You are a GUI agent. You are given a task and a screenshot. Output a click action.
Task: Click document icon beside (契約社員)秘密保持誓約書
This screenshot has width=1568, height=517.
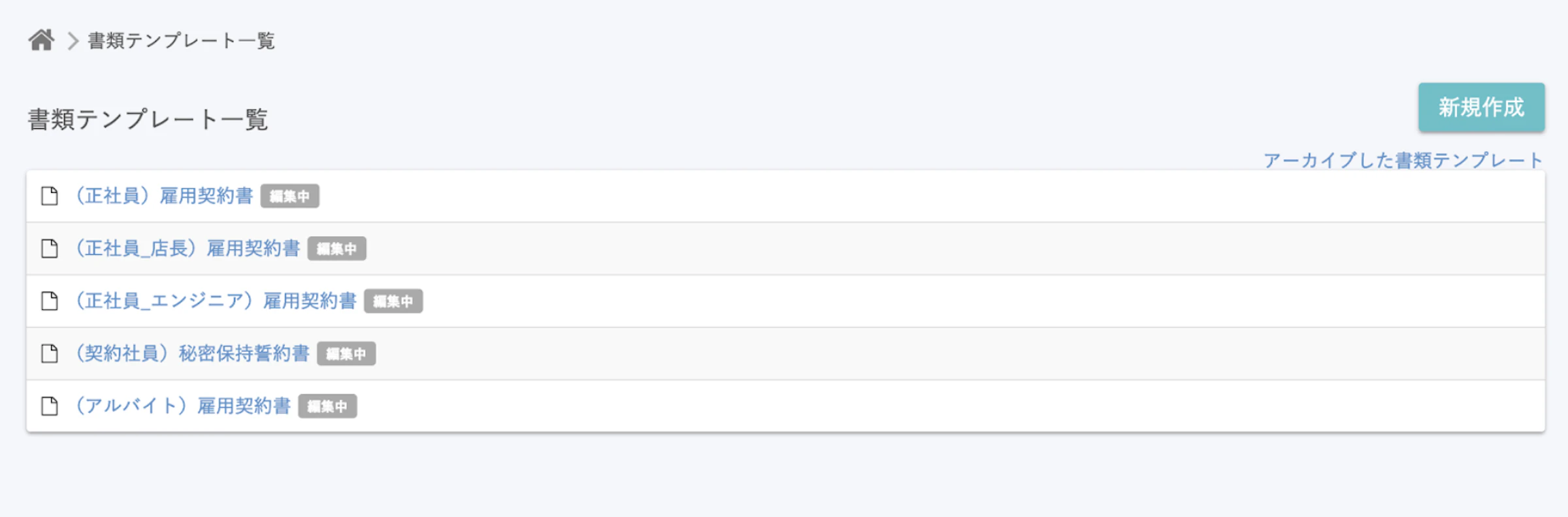click(50, 354)
